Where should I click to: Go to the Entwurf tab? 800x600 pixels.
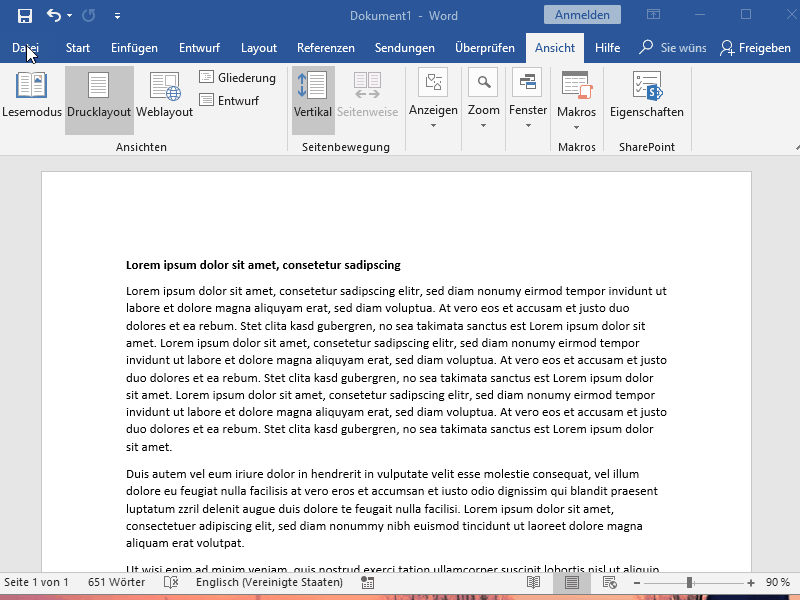point(199,48)
